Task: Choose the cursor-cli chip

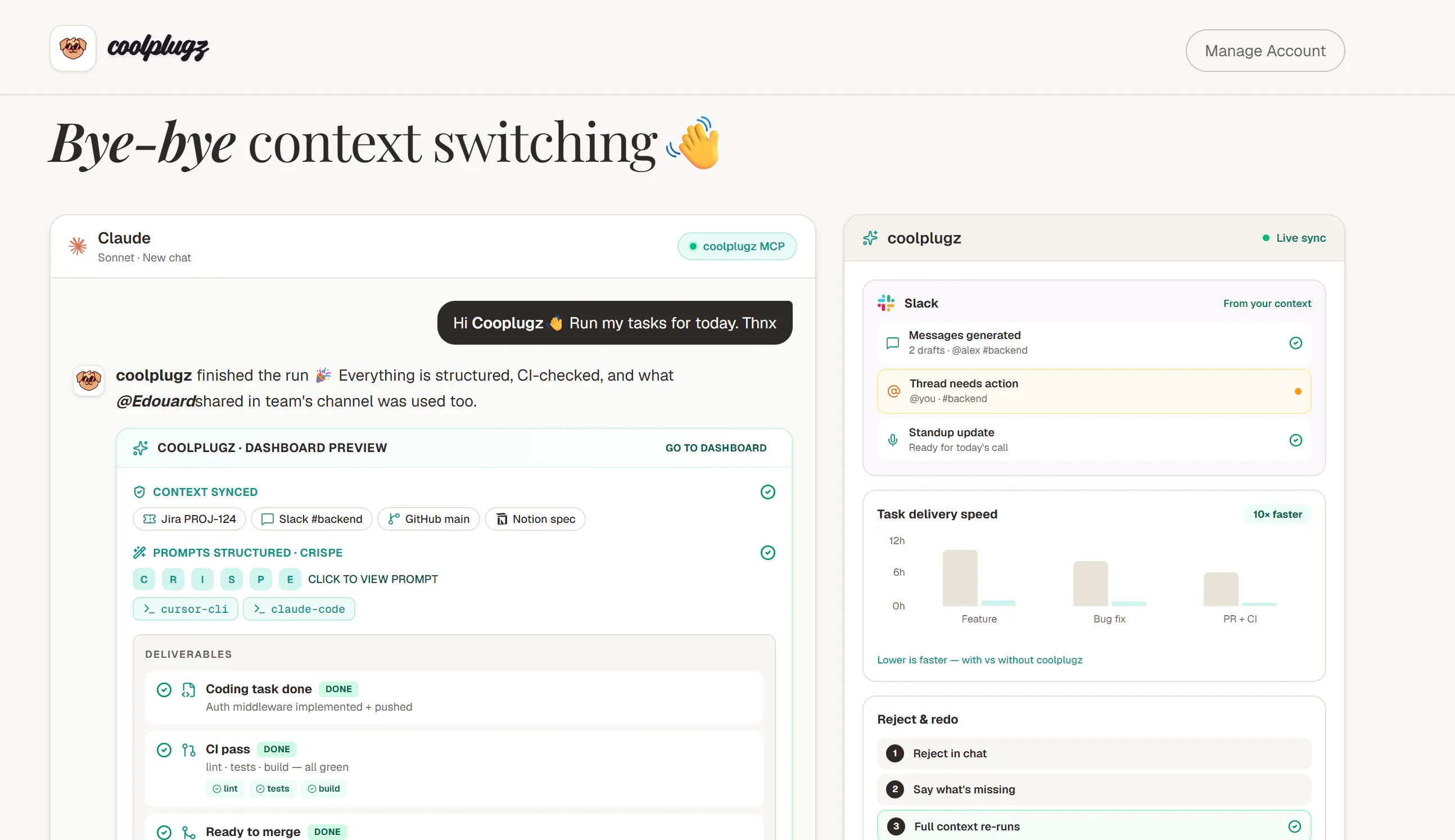Action: 185,609
